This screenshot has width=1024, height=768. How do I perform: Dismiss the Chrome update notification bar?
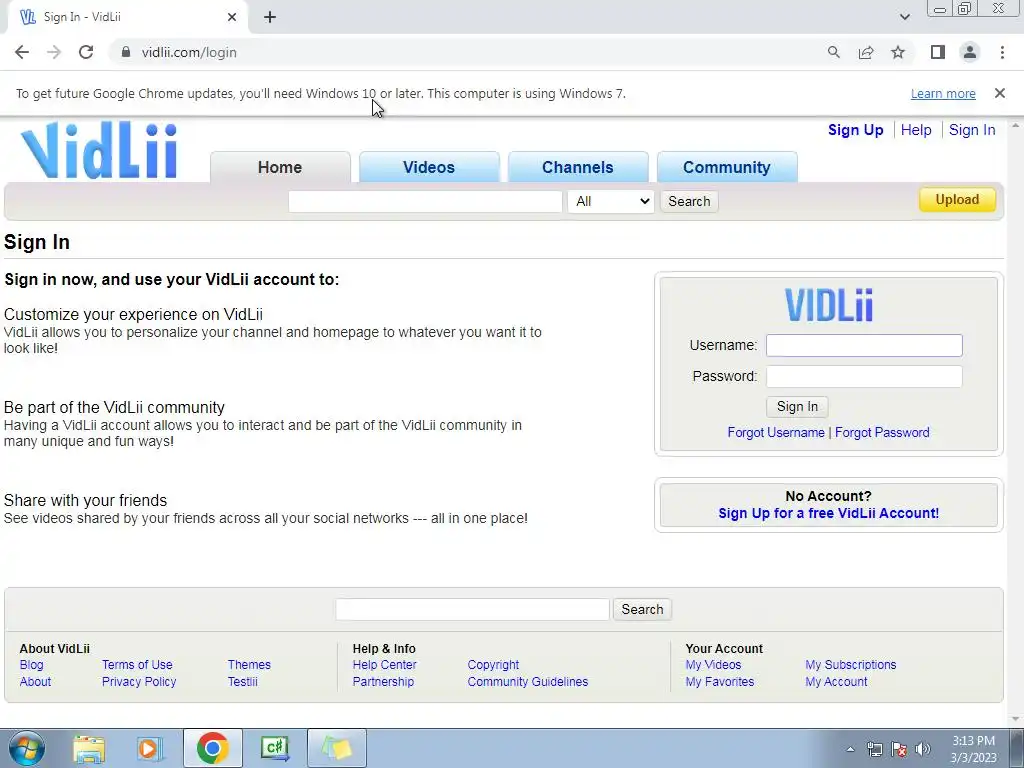pyautogui.click(x=999, y=93)
